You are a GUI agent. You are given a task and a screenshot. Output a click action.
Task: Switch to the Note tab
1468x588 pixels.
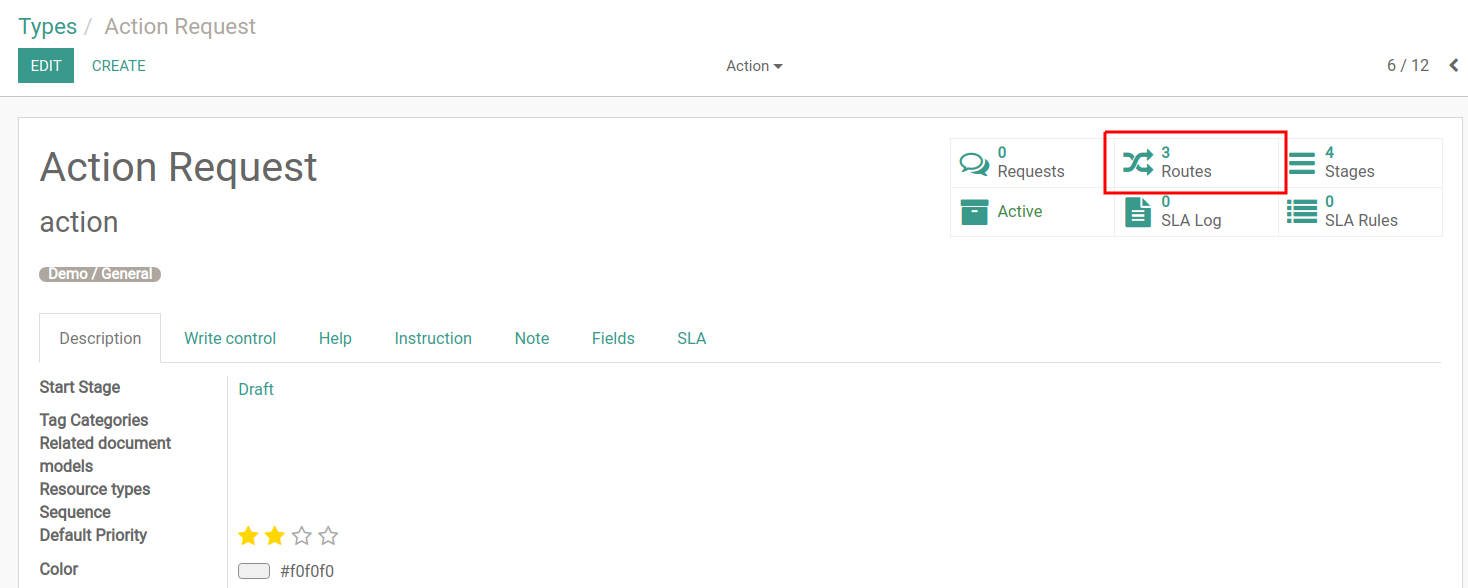click(x=532, y=338)
